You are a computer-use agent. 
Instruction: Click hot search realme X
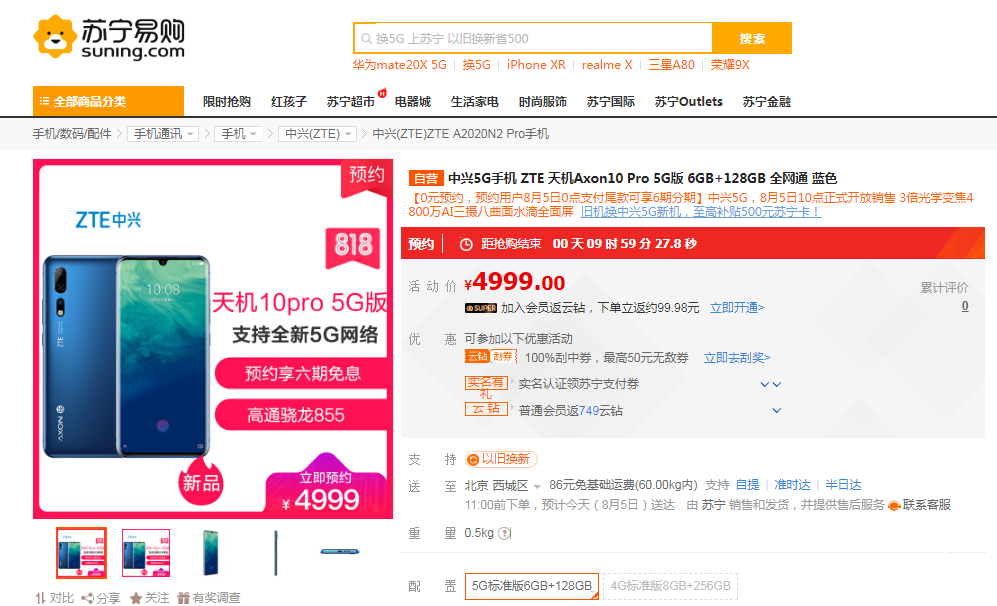tap(607, 65)
